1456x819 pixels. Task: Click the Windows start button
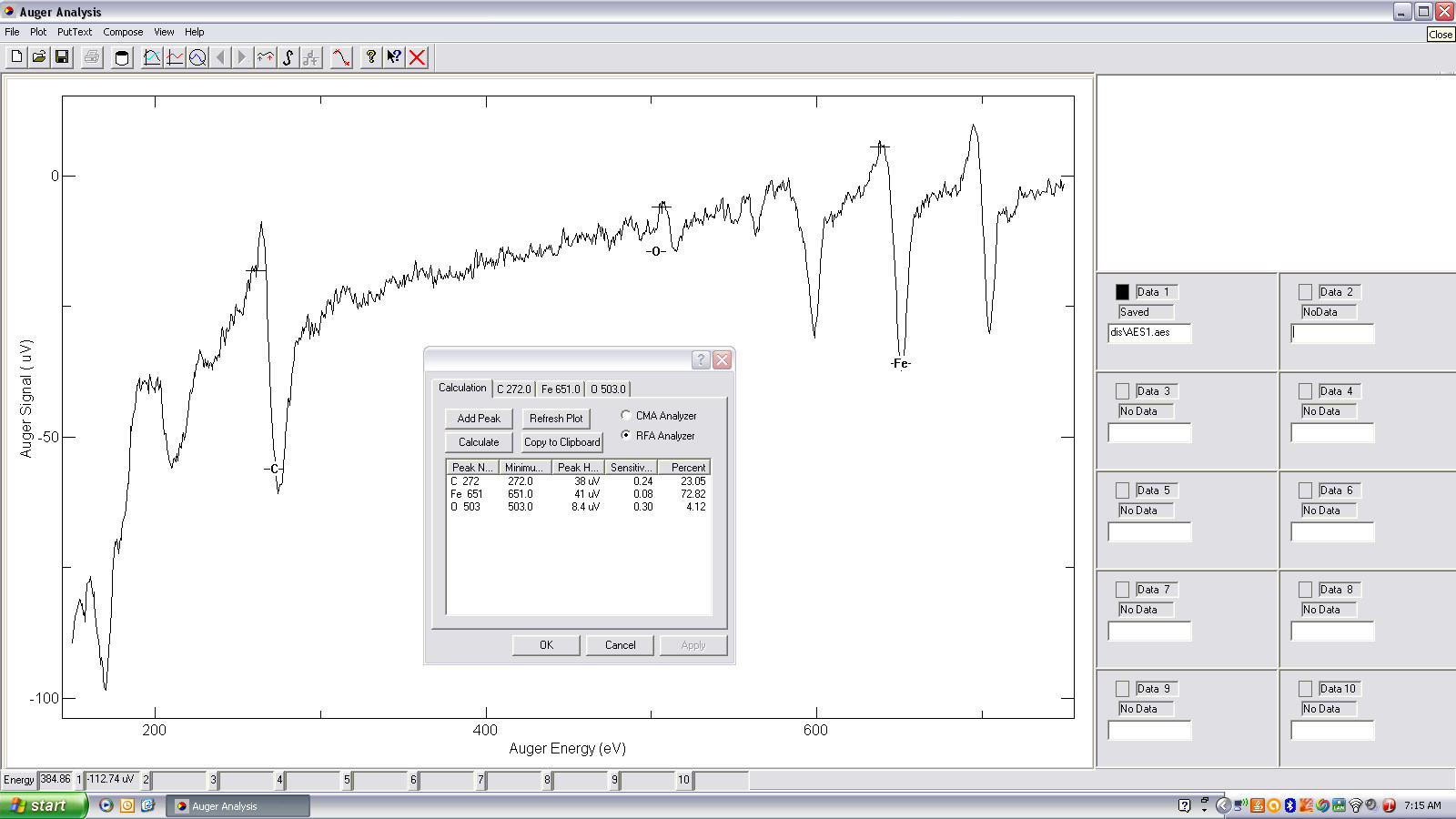pyautogui.click(x=43, y=805)
